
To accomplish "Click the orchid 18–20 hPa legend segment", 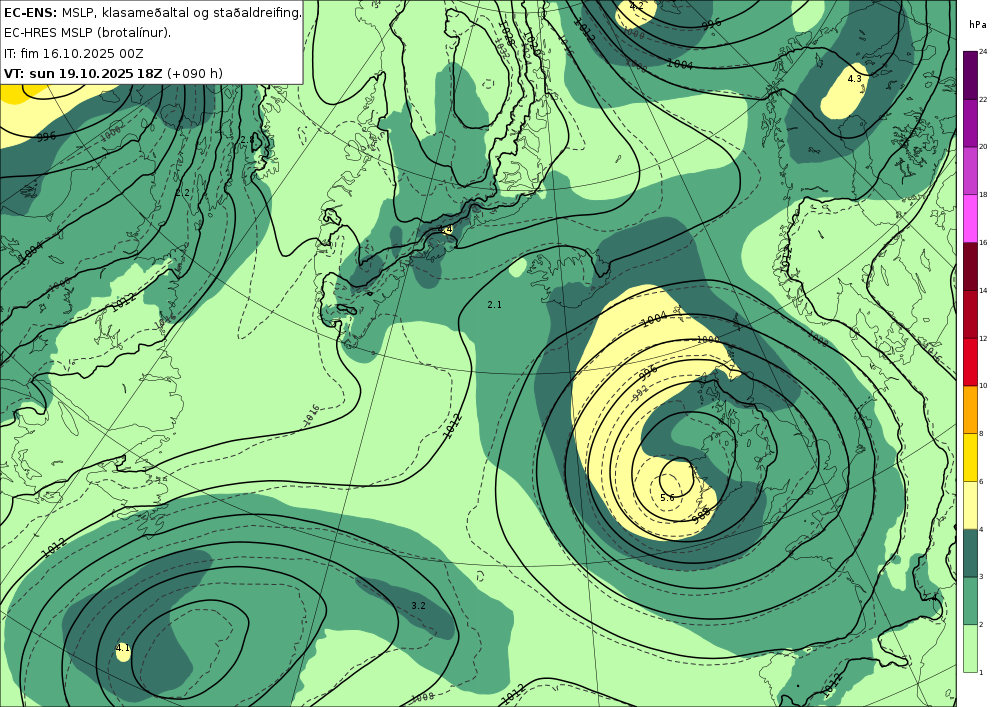I will tap(970, 171).
